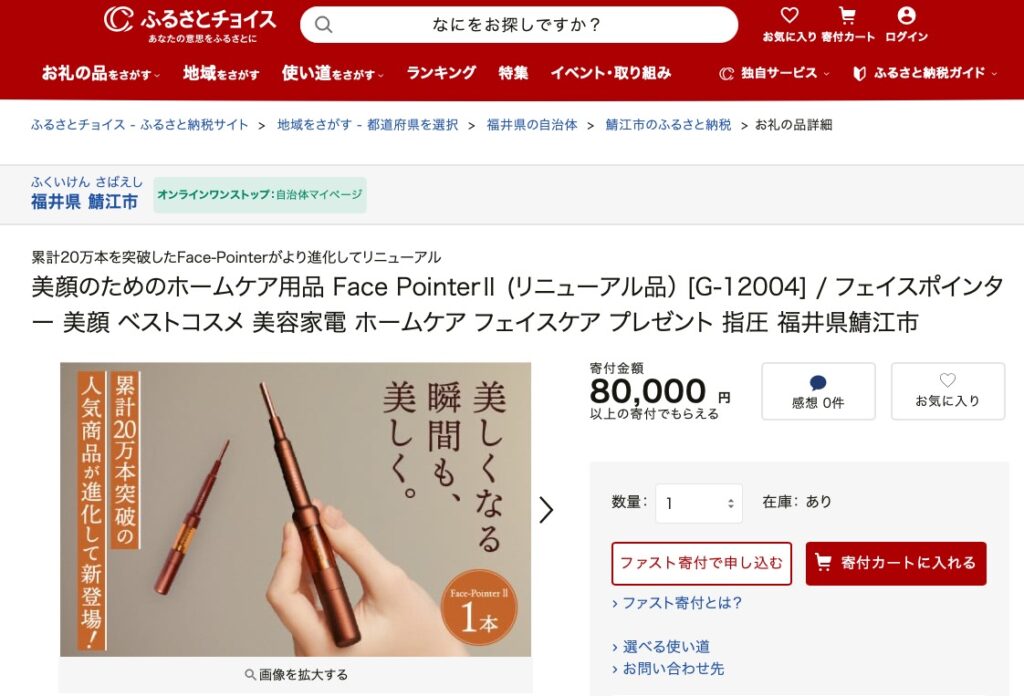Screen dimensions: 1024x696
Task: Click ファスト寄付で申し込む button
Action: click(701, 563)
